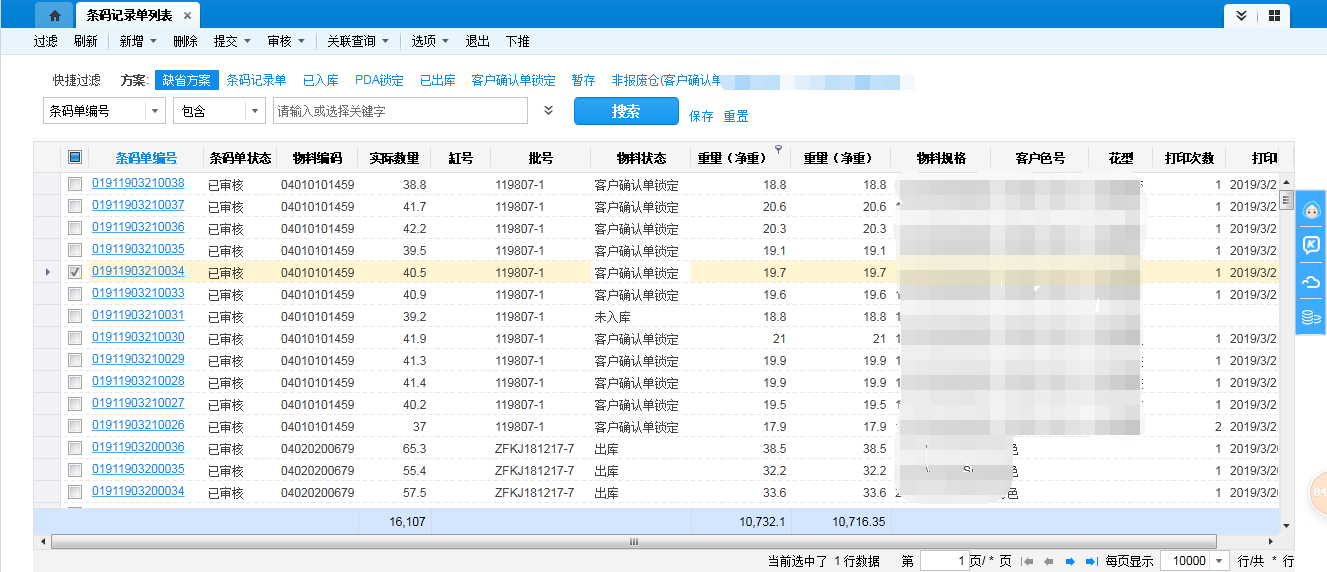The height and width of the screenshot is (572, 1327).
Task: Open the 每页显示 10000 rows dropdown
Action: click(x=1220, y=562)
